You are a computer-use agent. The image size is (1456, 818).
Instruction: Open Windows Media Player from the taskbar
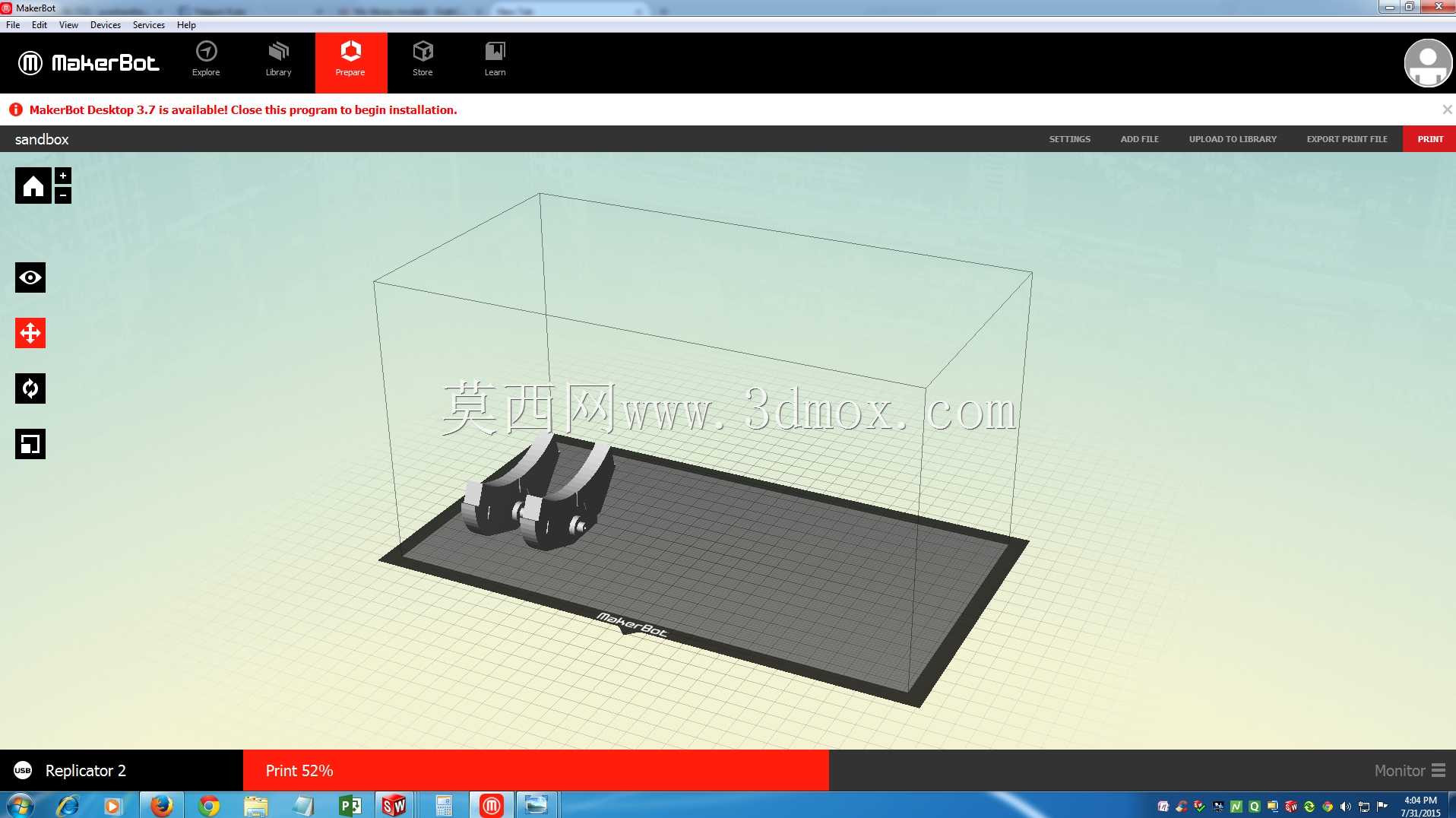[x=112, y=805]
